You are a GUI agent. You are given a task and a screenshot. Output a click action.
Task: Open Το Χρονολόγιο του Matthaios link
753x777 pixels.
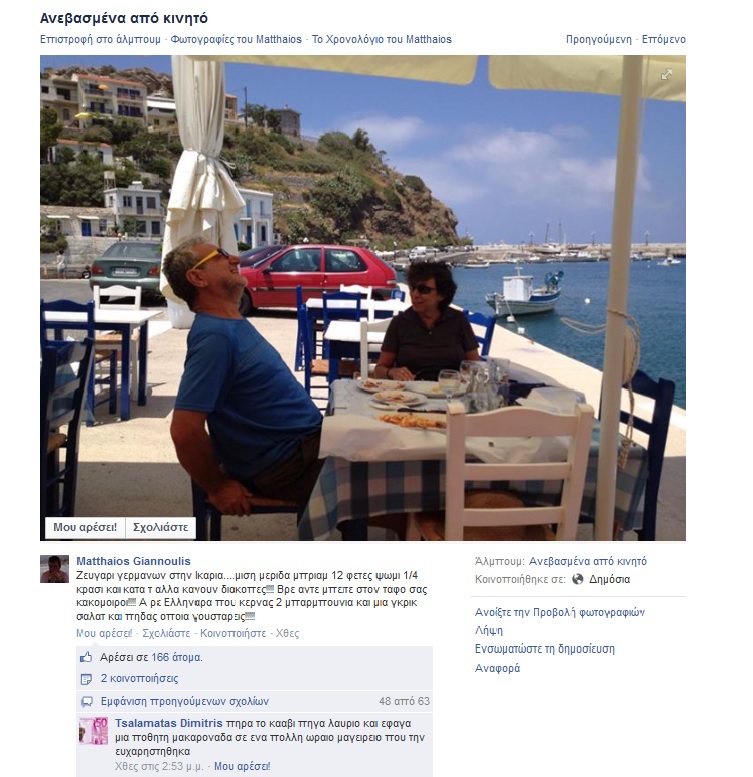point(381,39)
